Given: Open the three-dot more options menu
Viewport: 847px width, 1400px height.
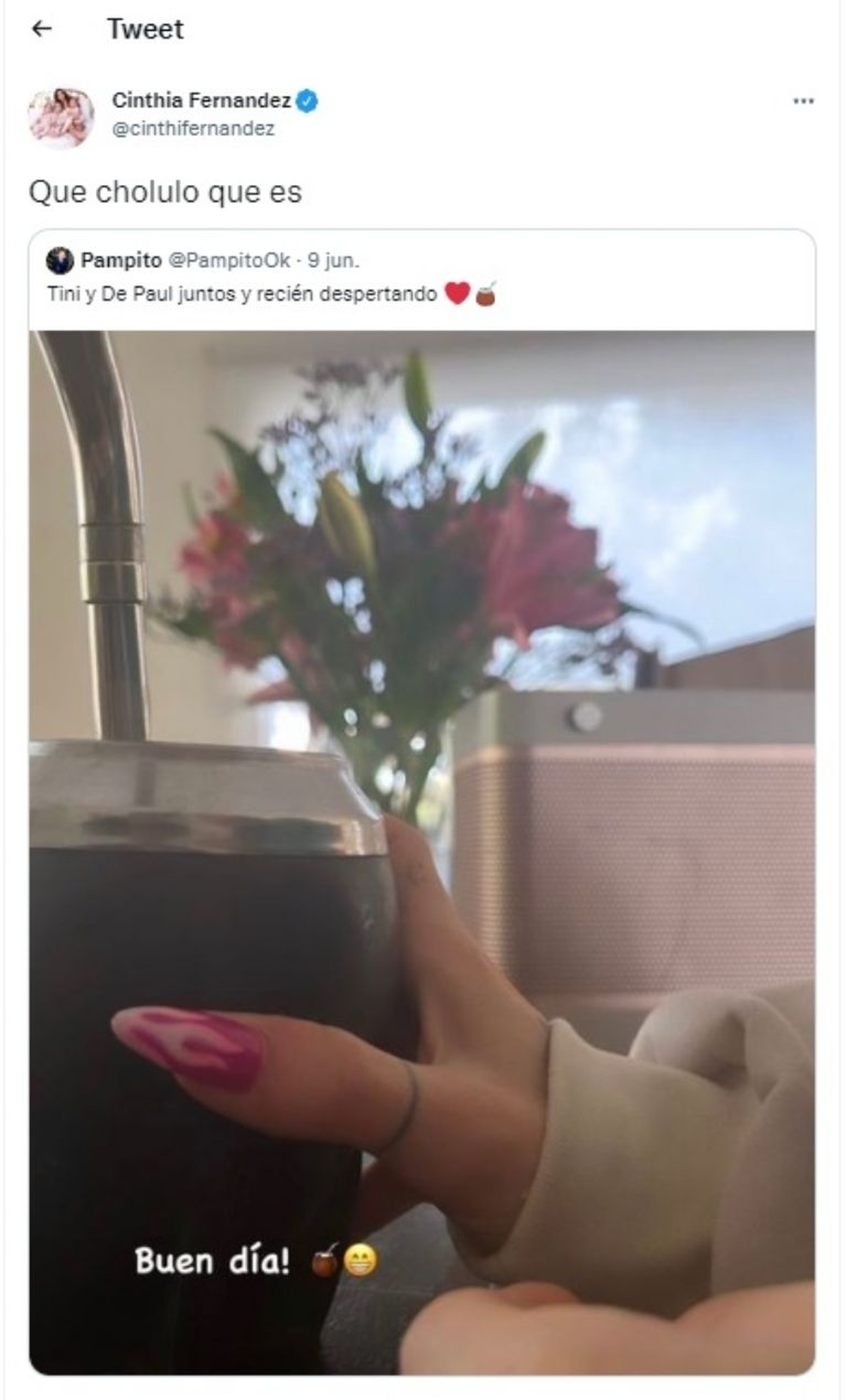Looking at the screenshot, I should tap(803, 101).
